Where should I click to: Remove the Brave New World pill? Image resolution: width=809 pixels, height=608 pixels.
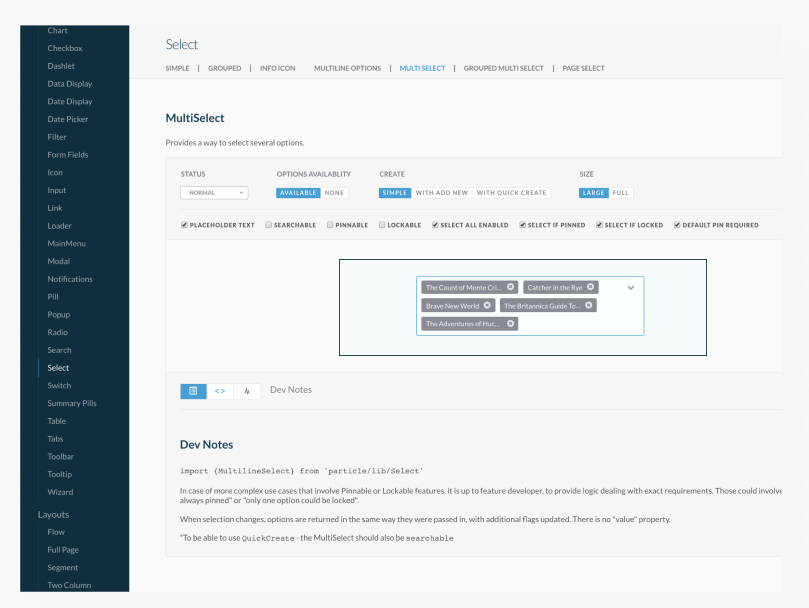488,305
